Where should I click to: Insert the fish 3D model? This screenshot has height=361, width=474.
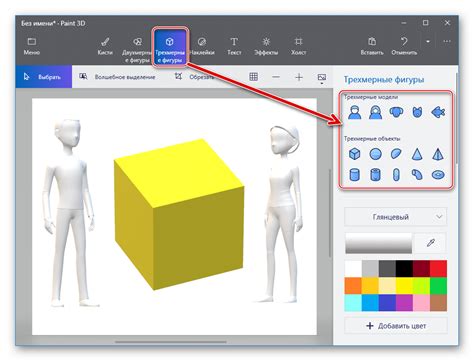tap(438, 112)
